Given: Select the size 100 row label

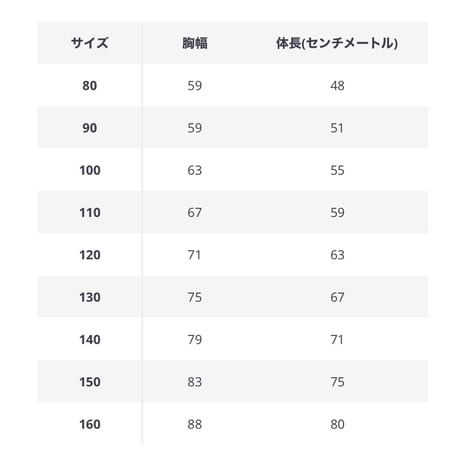Looking at the screenshot, I should pyautogui.click(x=90, y=170).
